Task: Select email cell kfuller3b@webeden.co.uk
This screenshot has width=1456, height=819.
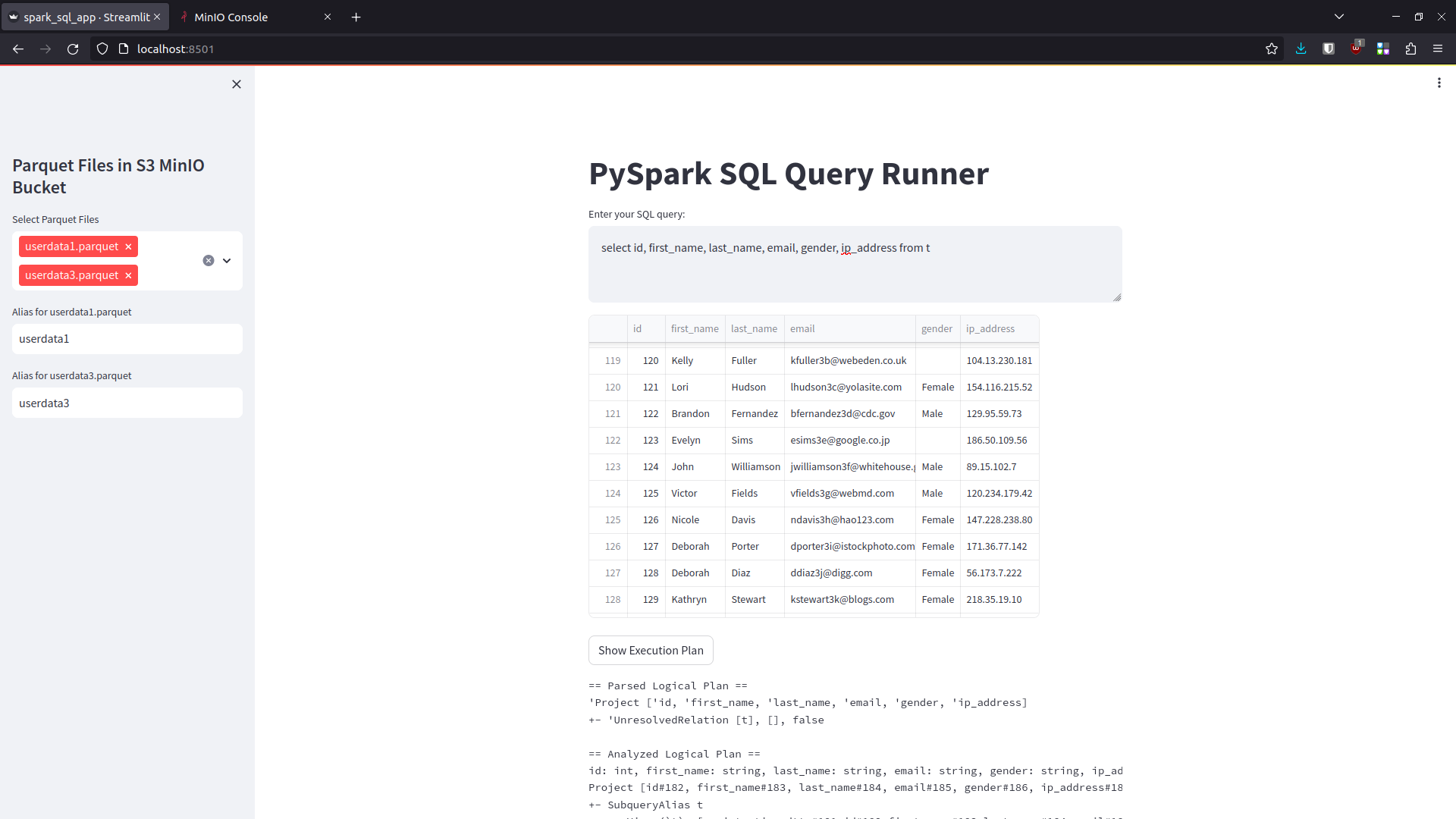Action: click(x=849, y=361)
